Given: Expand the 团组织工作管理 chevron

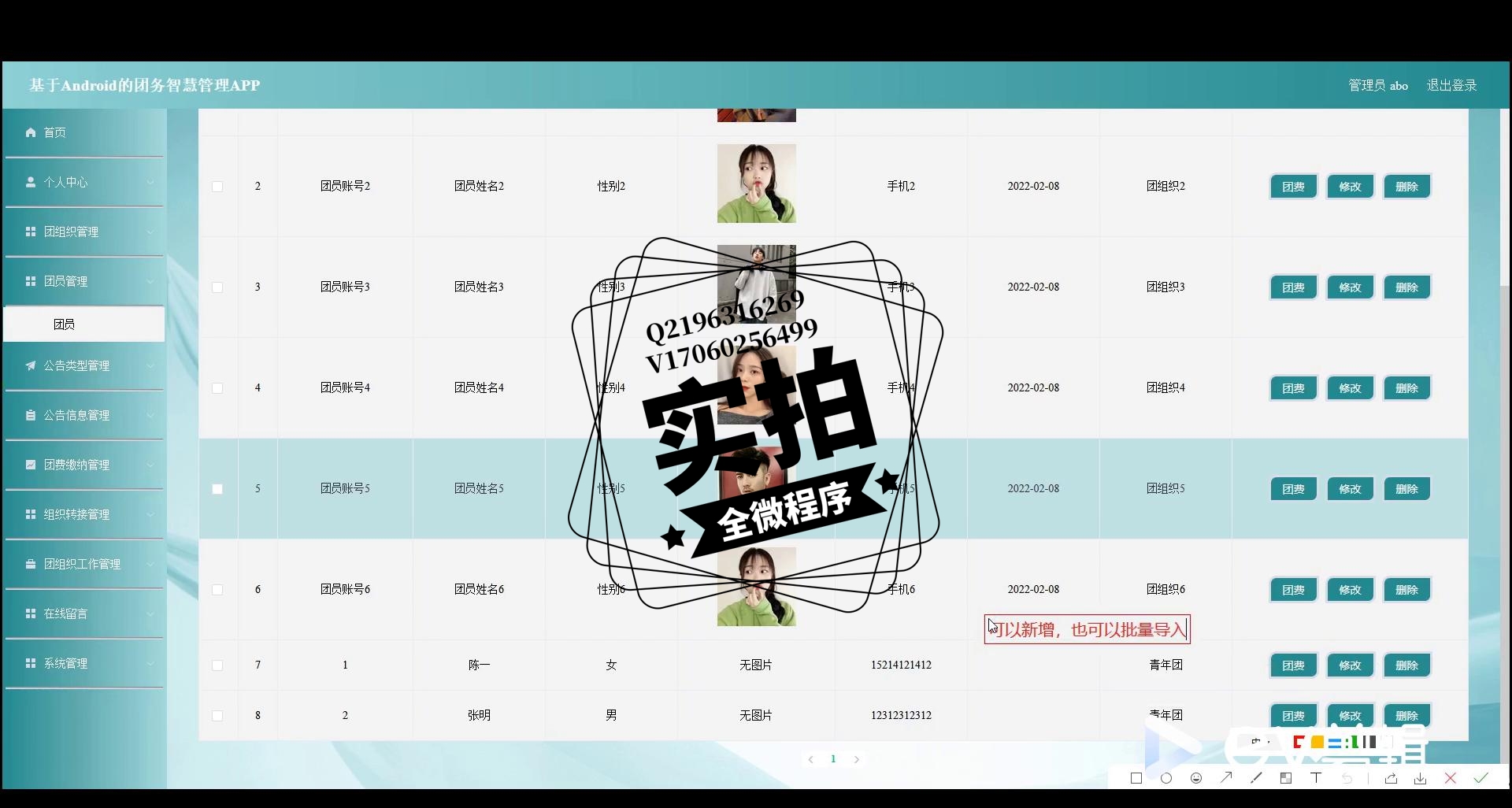Looking at the screenshot, I should (x=150, y=564).
